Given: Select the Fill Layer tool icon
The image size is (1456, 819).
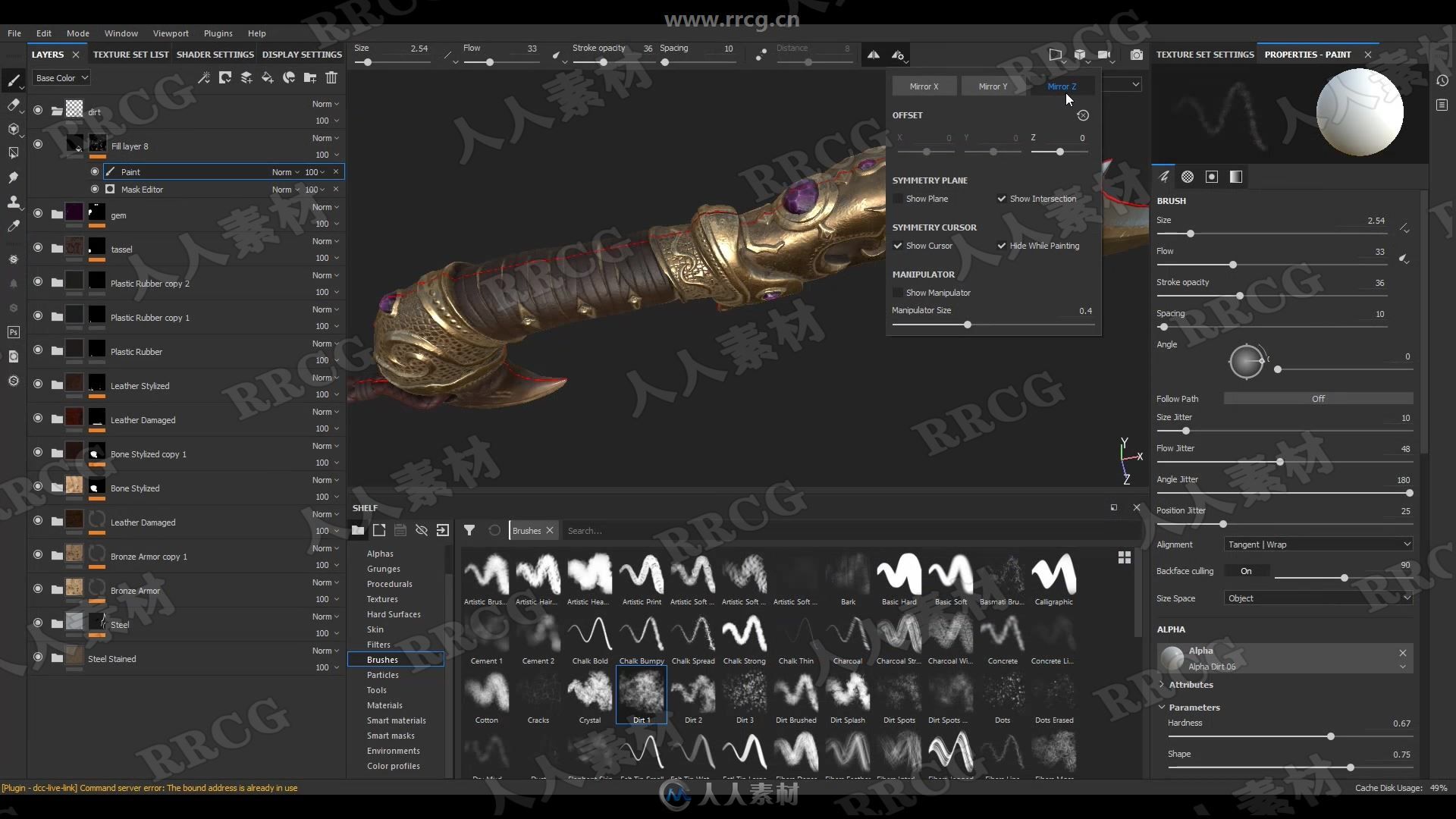Looking at the screenshot, I should pos(266,77).
